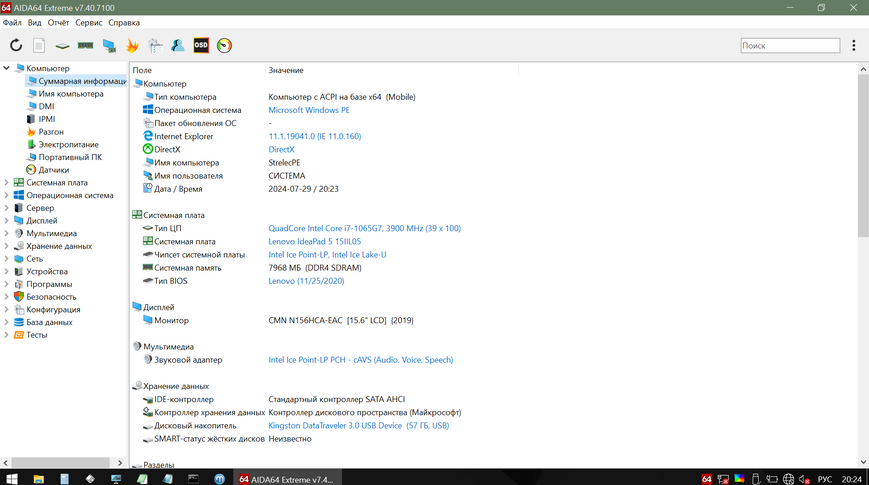Open Разгон in the sidebar

pos(51,132)
